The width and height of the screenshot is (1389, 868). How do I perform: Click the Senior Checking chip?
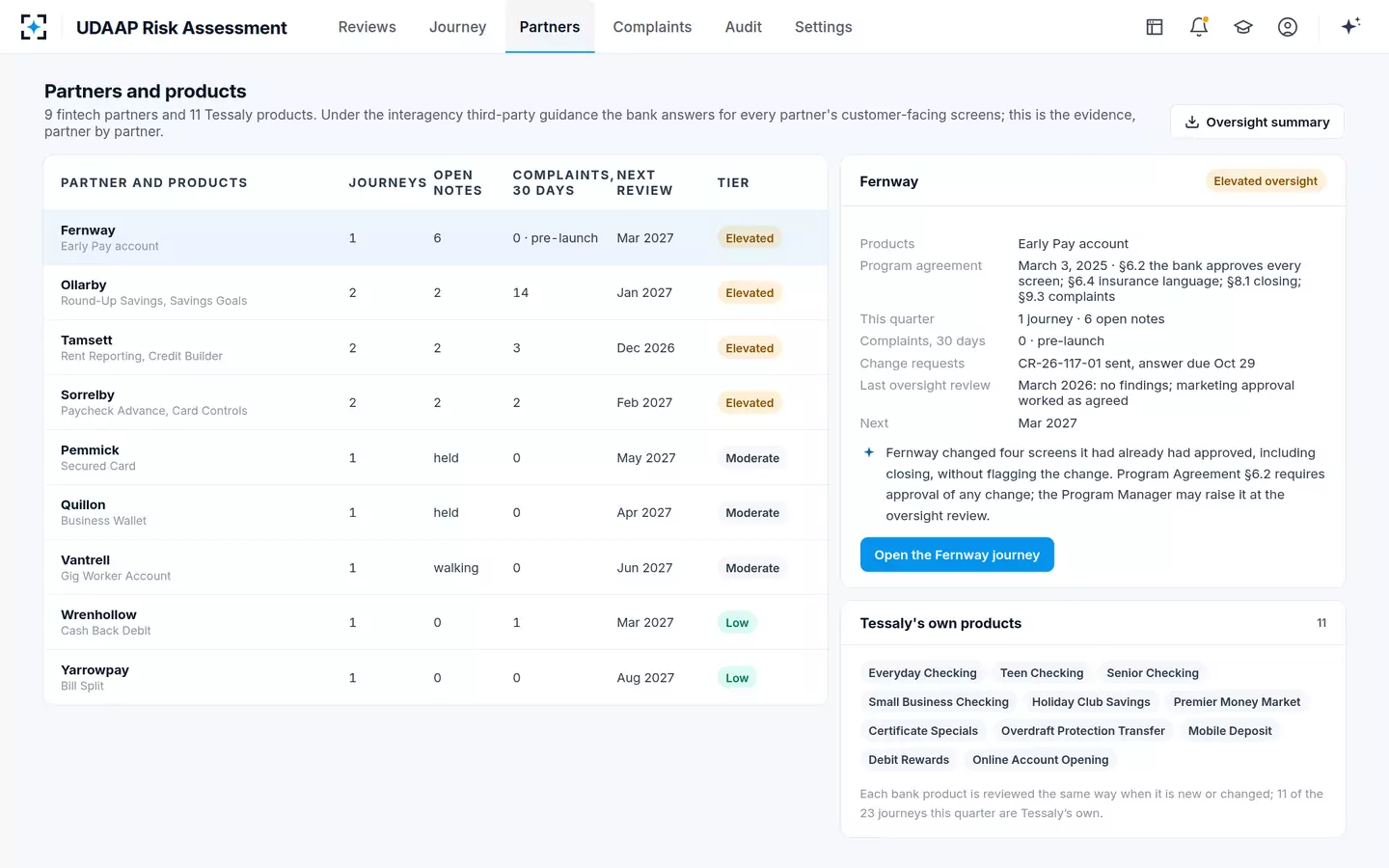(1153, 673)
